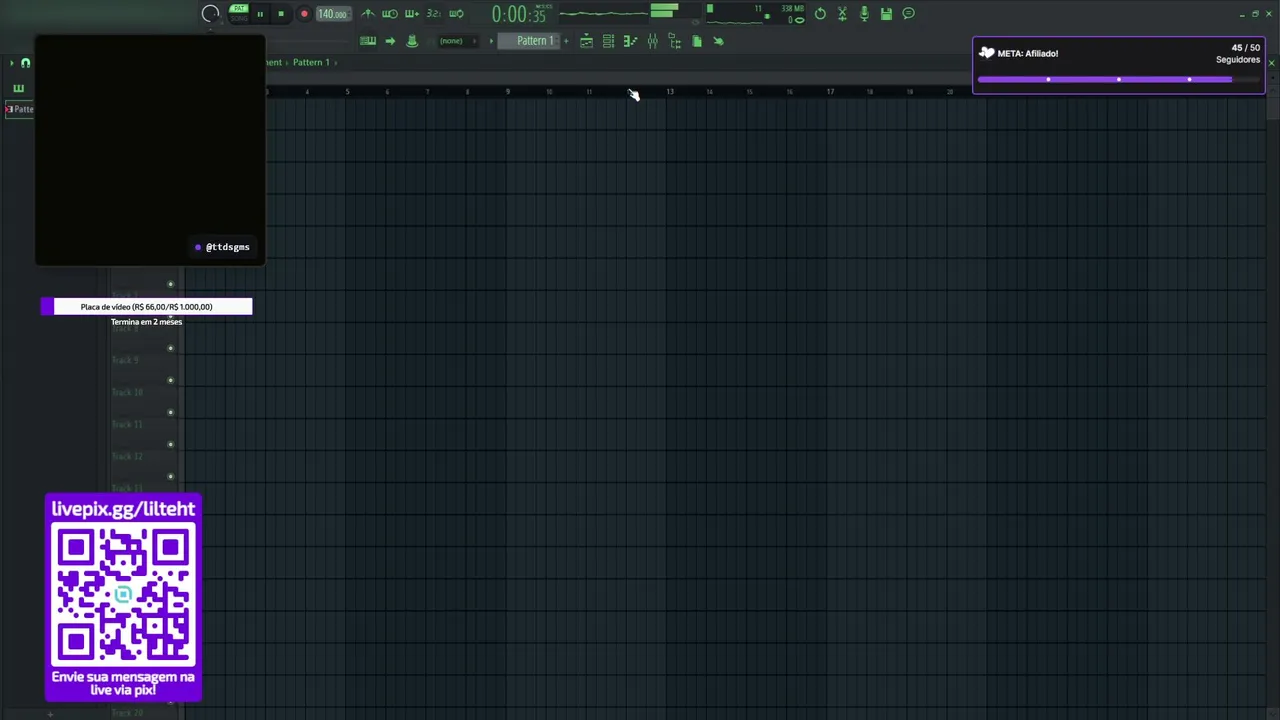Click the audio editor scissors icon
The image size is (1280, 720).
point(842,14)
